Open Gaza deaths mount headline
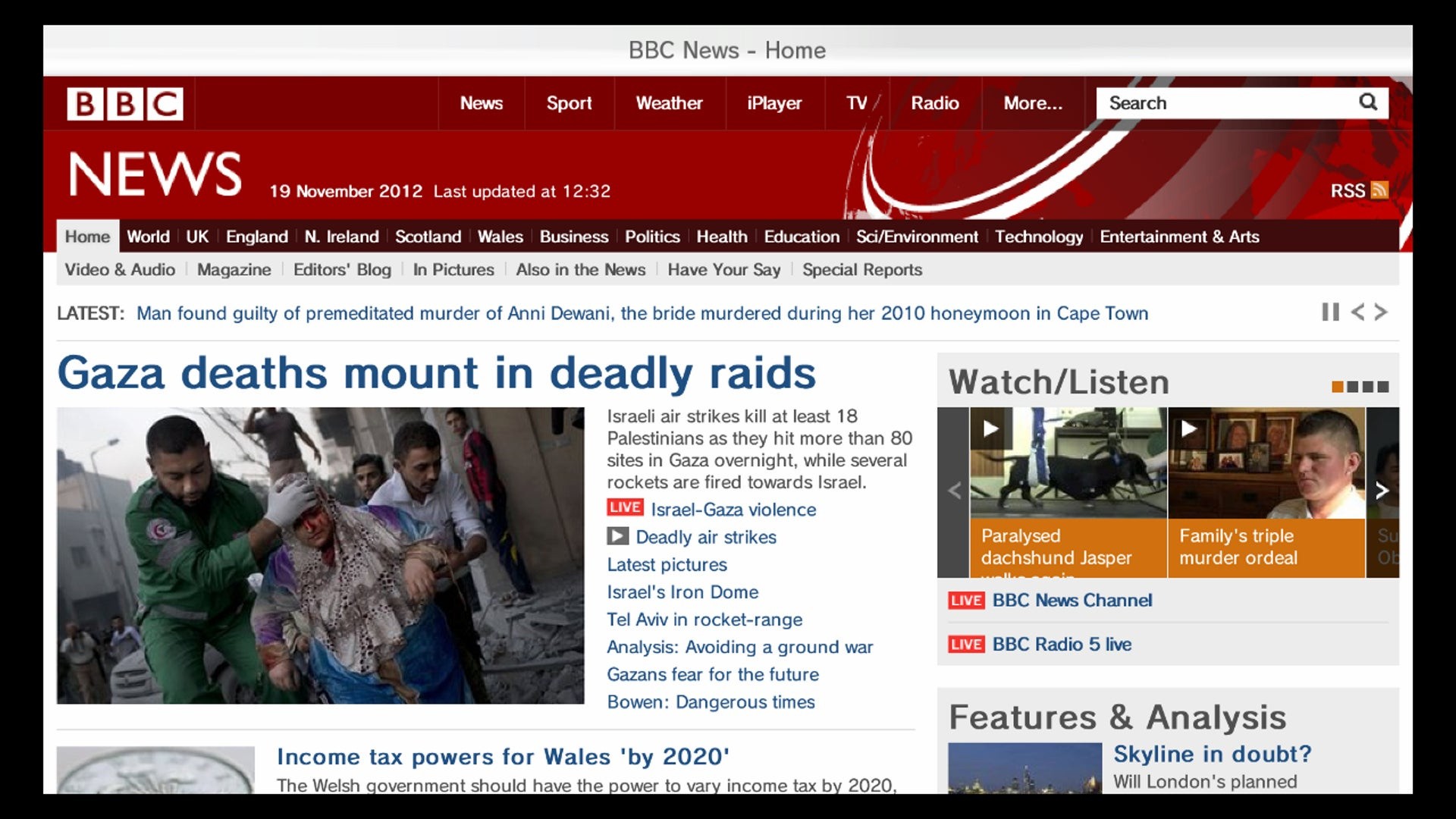Screen dimensions: 1456x819 pyautogui.click(x=436, y=373)
